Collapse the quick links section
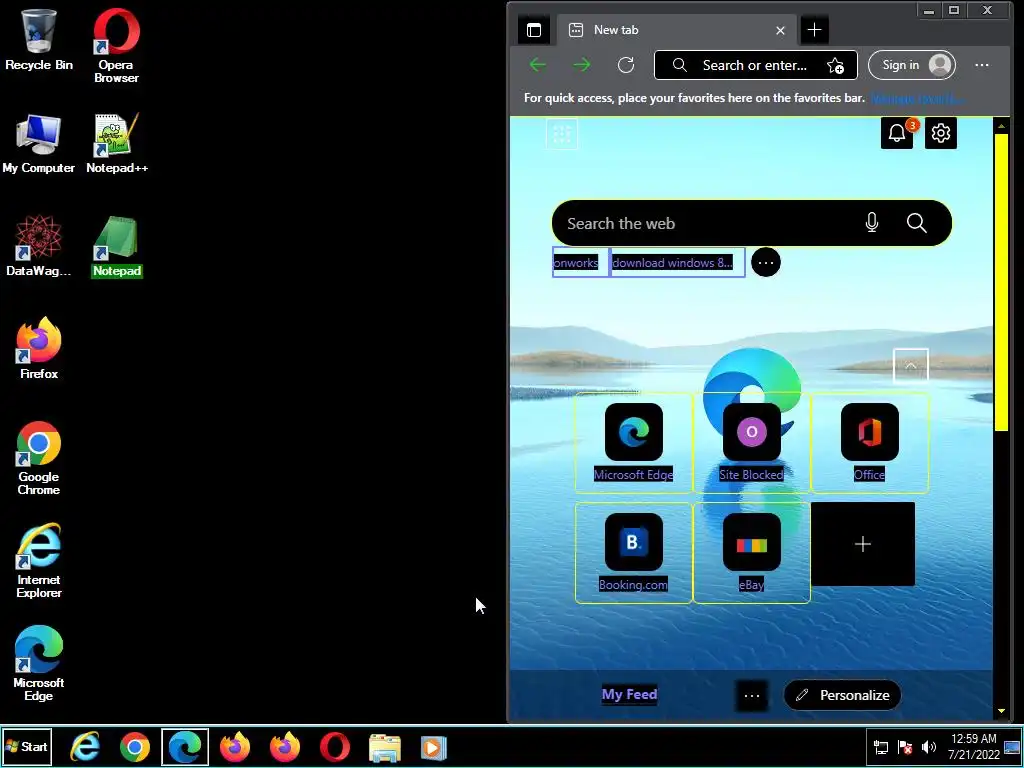 point(910,366)
